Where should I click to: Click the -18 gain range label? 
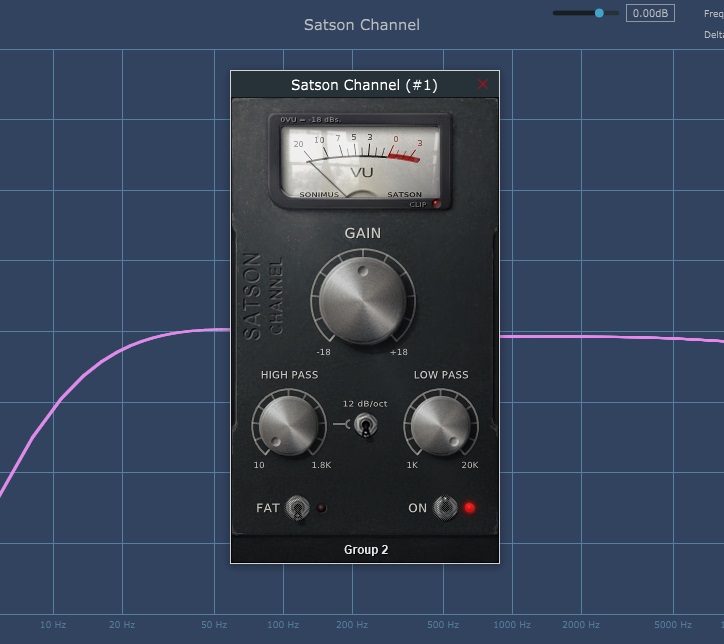[323, 352]
